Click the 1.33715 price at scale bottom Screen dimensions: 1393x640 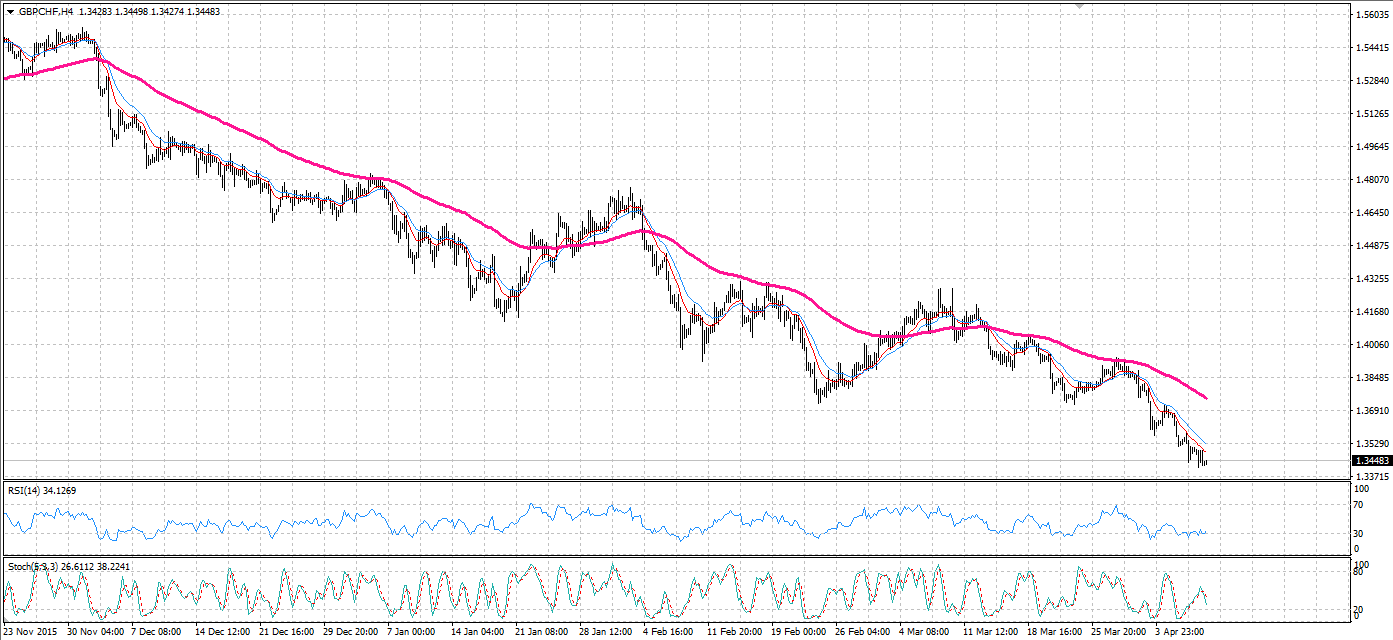(x=1370, y=477)
